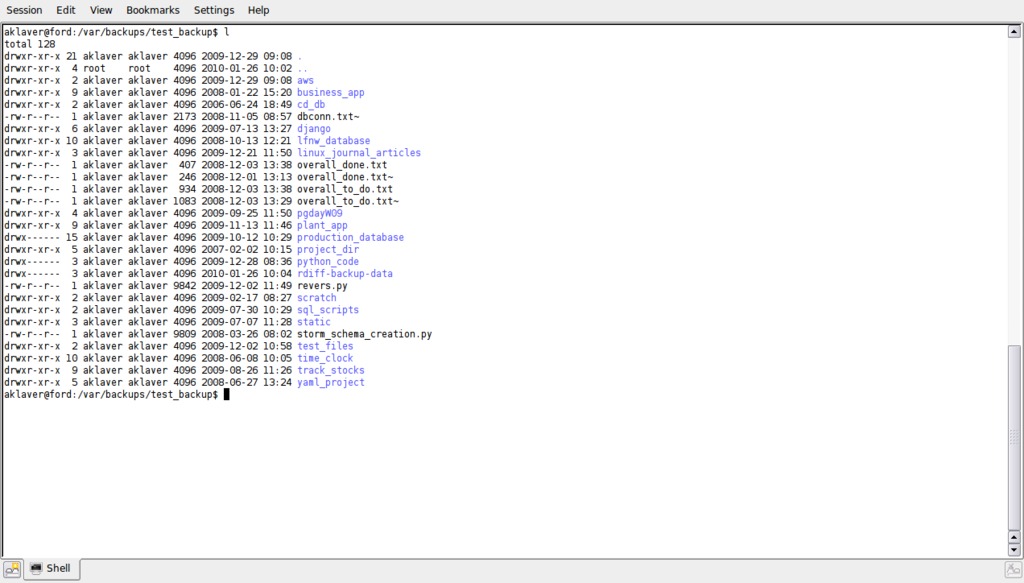This screenshot has width=1024, height=583.
Task: Click the production_database directory name
Action: tap(350, 238)
